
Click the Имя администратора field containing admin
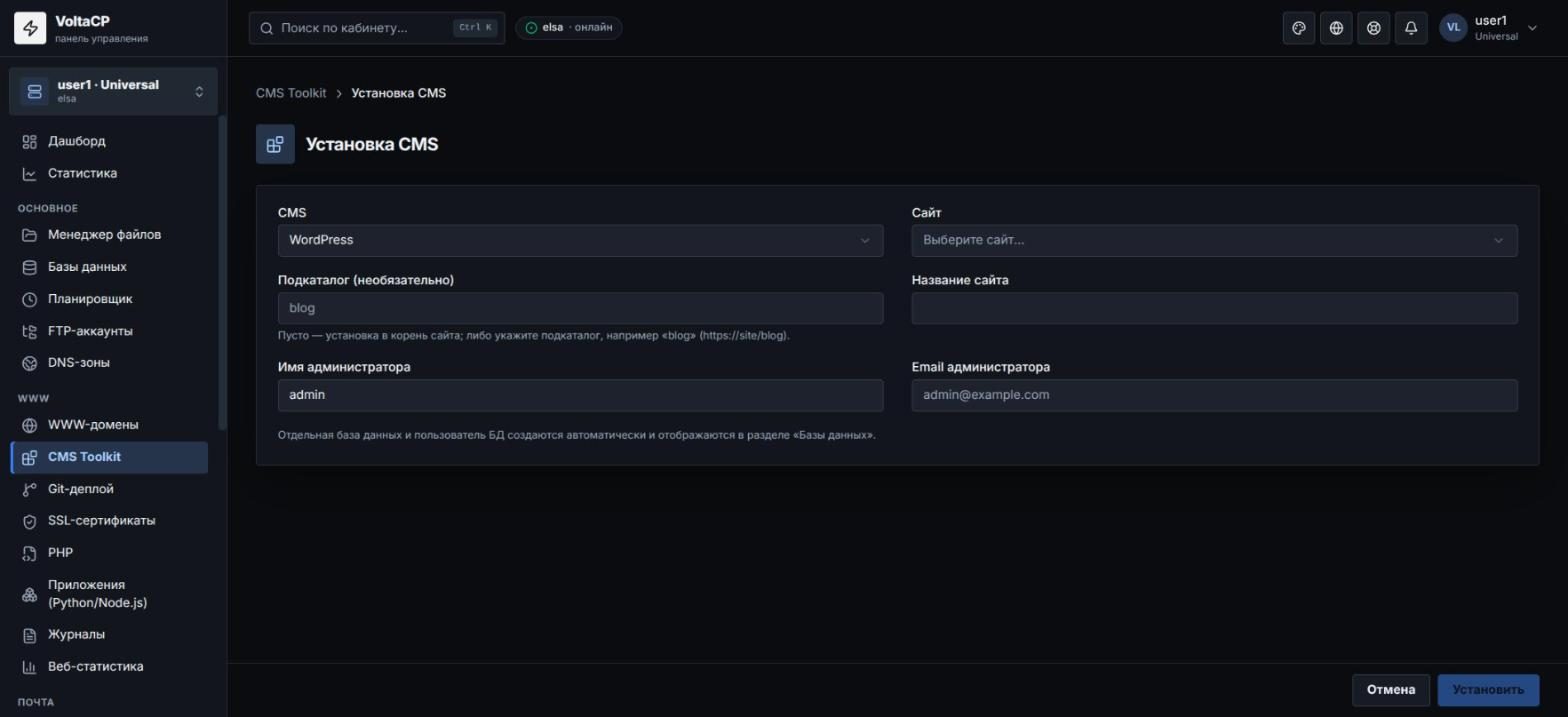(x=580, y=395)
